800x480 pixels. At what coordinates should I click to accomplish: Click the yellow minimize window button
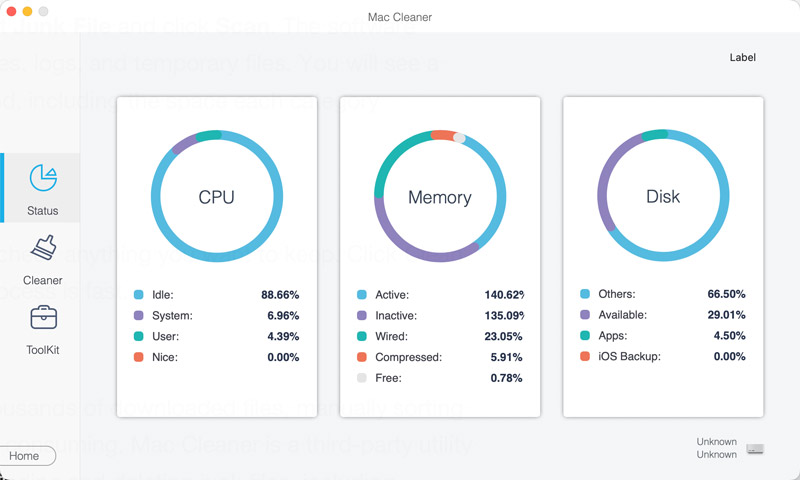pyautogui.click(x=28, y=11)
